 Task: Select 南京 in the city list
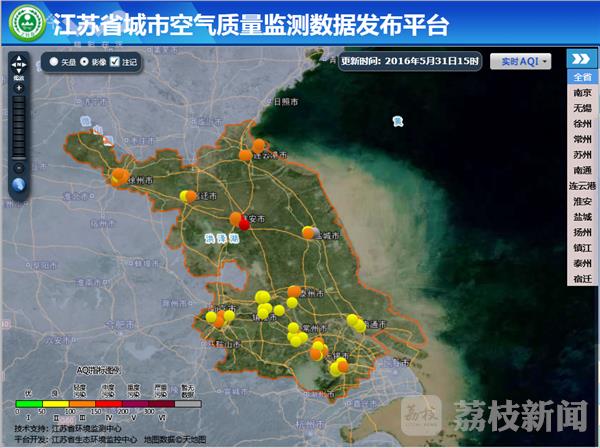(x=581, y=92)
